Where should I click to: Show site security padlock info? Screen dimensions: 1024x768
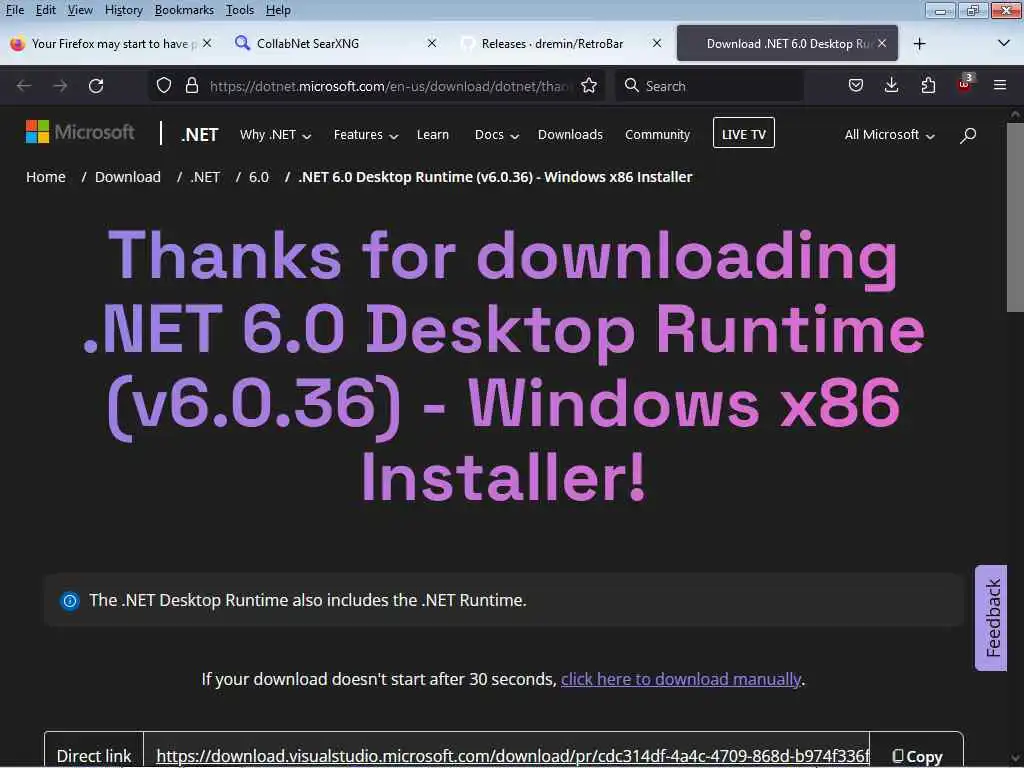191,86
